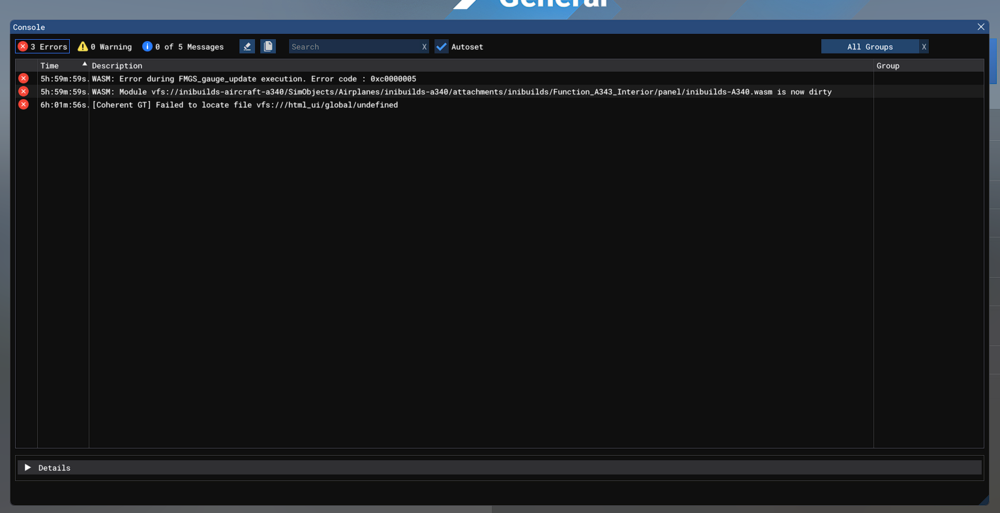Click the sort arrow in the Time column header

(84, 65)
